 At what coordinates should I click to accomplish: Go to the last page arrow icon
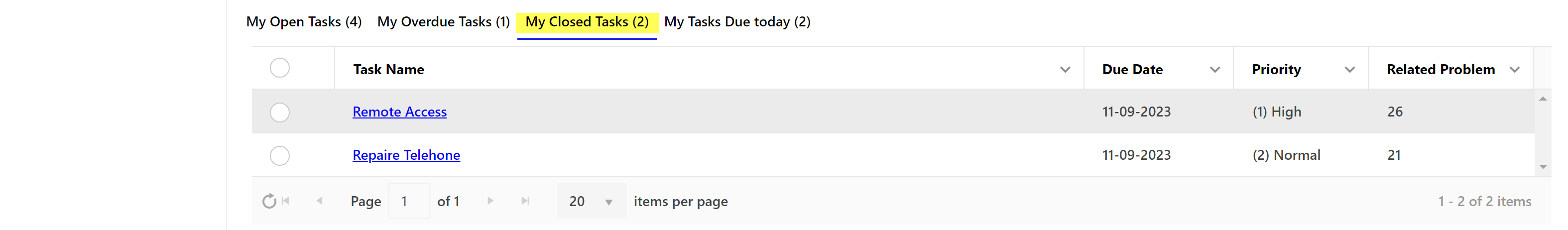click(x=525, y=201)
